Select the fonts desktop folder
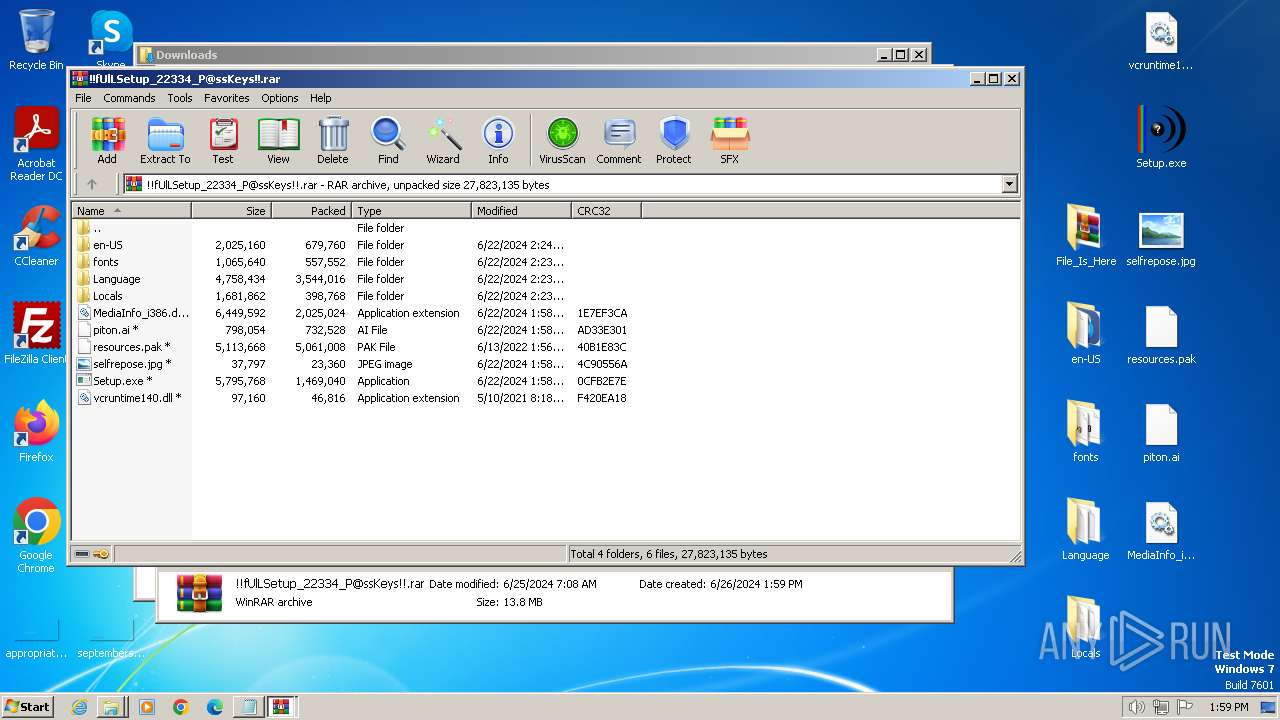1280x720 pixels. [1086, 432]
